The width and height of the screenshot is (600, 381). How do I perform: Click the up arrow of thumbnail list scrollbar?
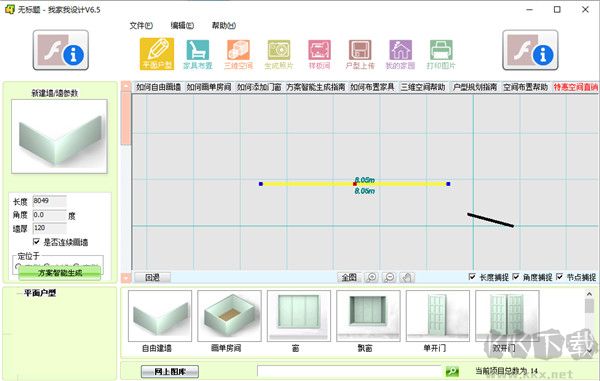pos(589,294)
